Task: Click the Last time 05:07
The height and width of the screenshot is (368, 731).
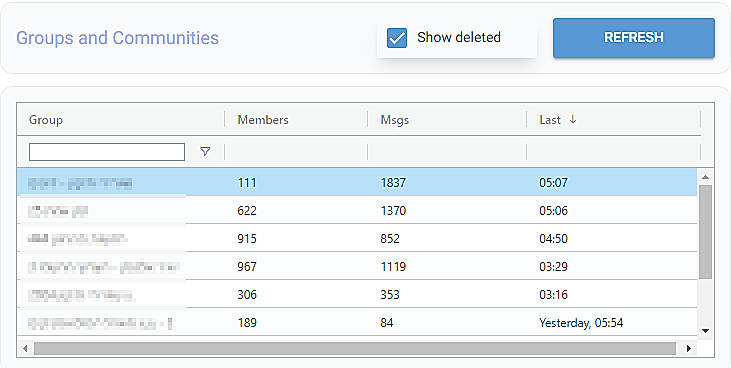Action: pyautogui.click(x=553, y=182)
